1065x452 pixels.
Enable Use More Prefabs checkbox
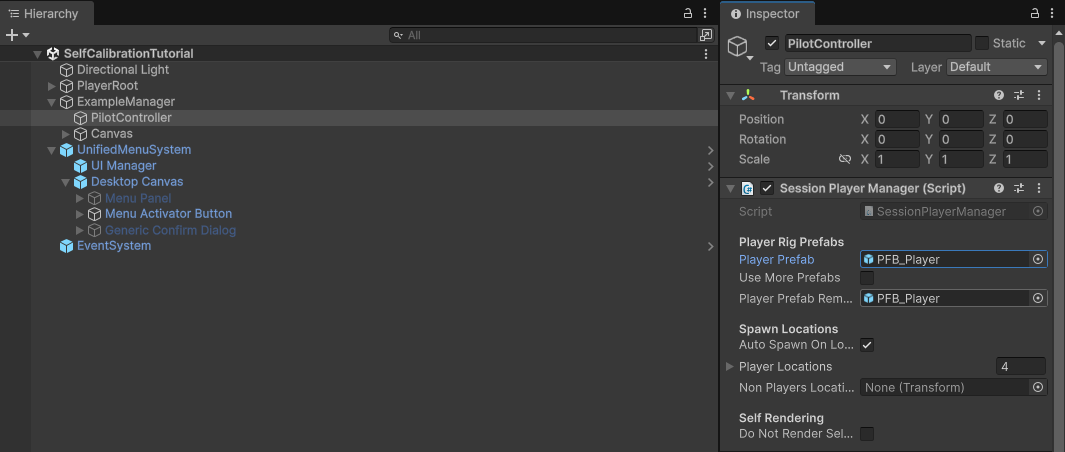click(867, 278)
